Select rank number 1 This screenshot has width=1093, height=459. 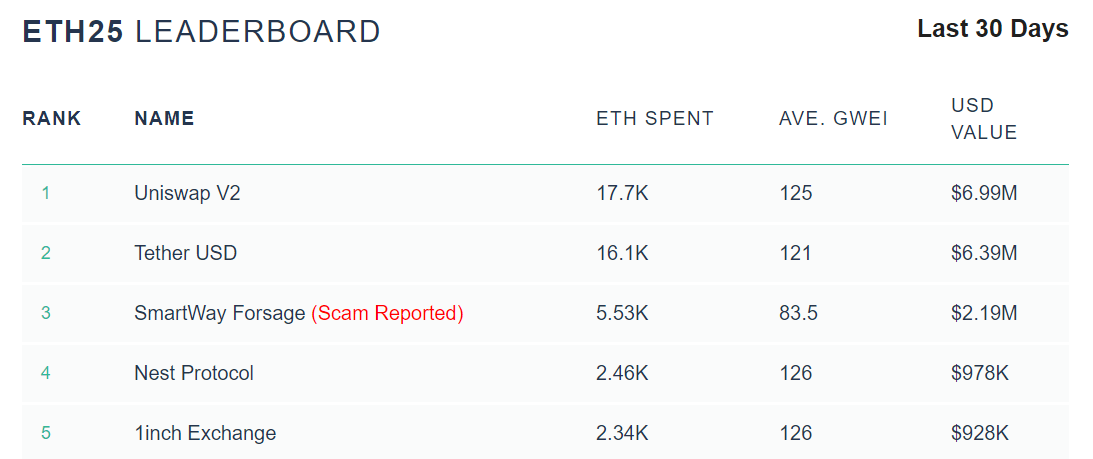46,193
